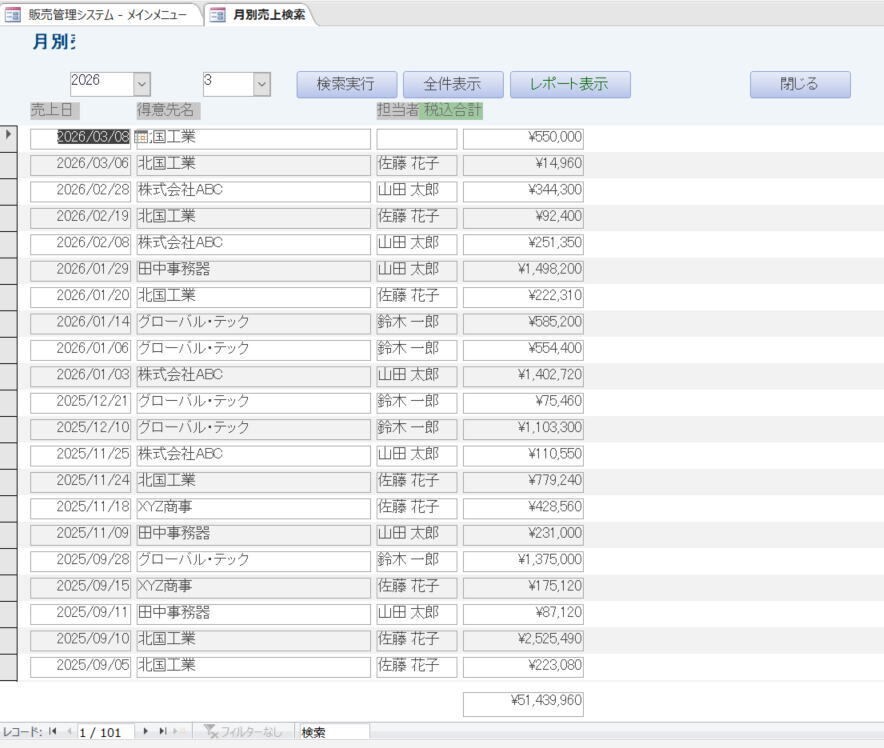Click the new blank record navigation arrow
Image resolution: width=884 pixels, height=748 pixels.
tap(178, 731)
